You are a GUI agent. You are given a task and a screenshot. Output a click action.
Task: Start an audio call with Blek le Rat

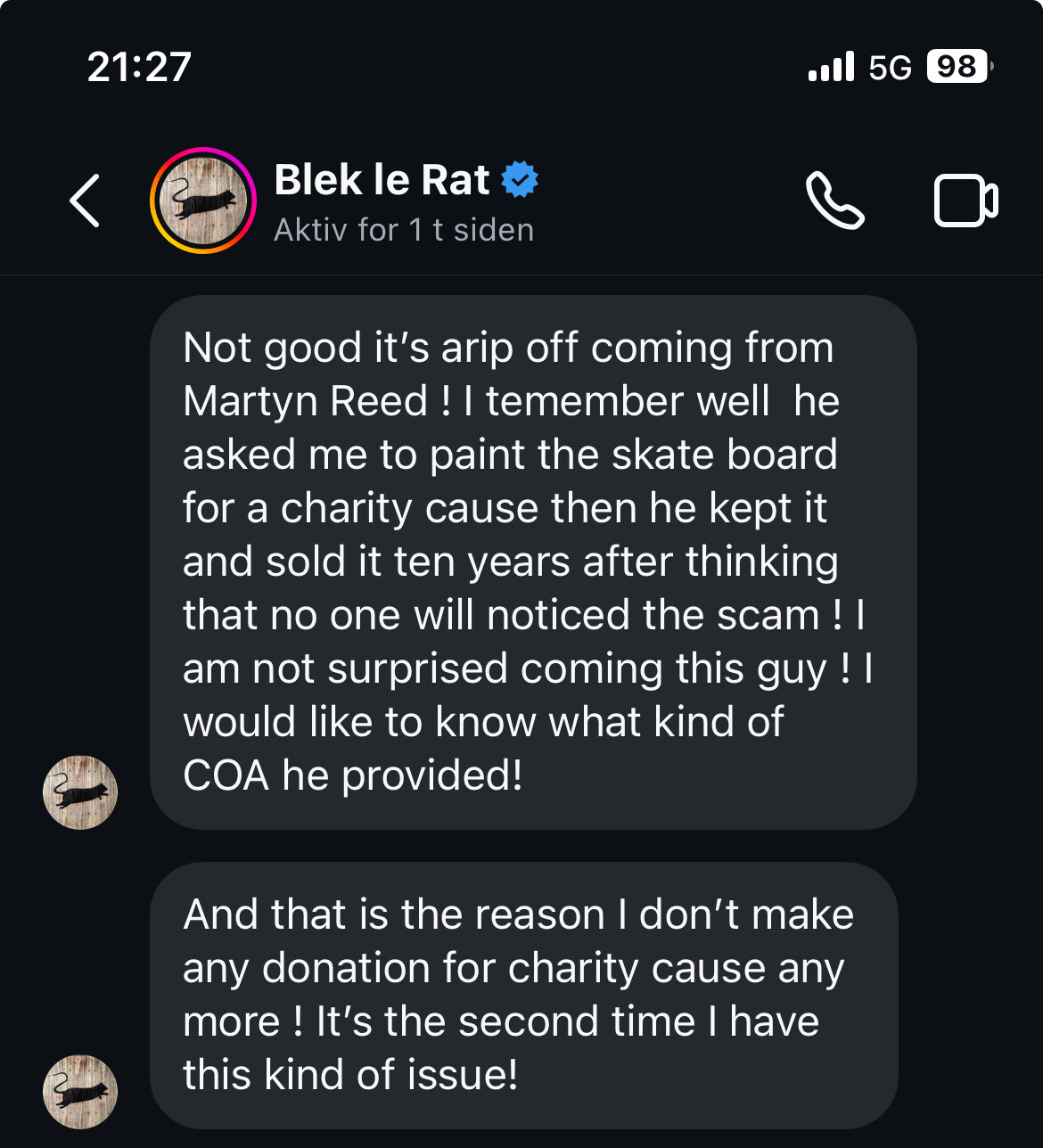(x=835, y=201)
